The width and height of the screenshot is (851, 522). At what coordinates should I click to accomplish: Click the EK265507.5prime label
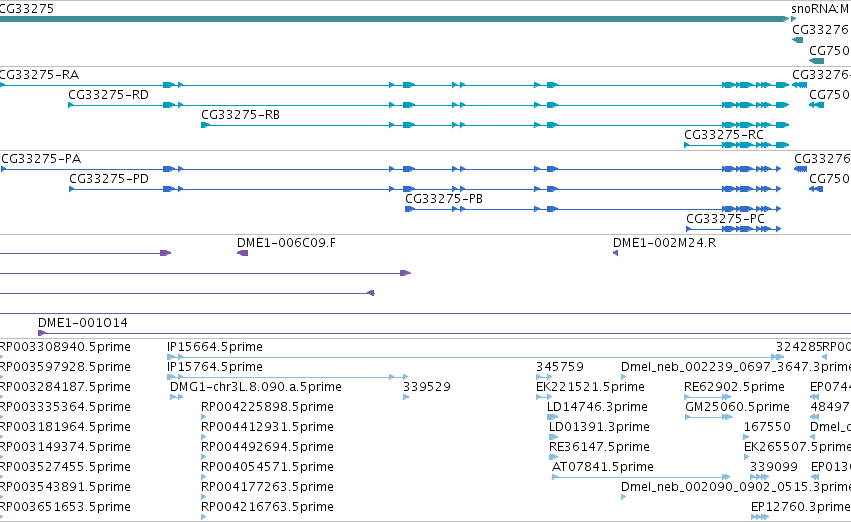[x=797, y=447]
